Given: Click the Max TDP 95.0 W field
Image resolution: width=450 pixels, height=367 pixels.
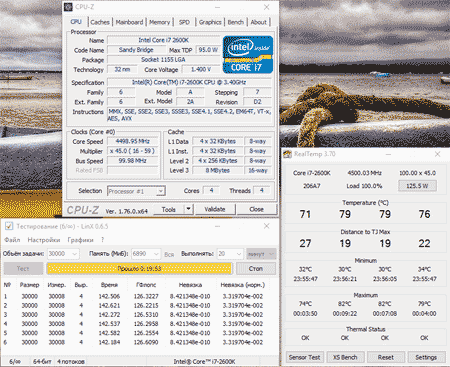Looking at the screenshot, I should point(208,50).
